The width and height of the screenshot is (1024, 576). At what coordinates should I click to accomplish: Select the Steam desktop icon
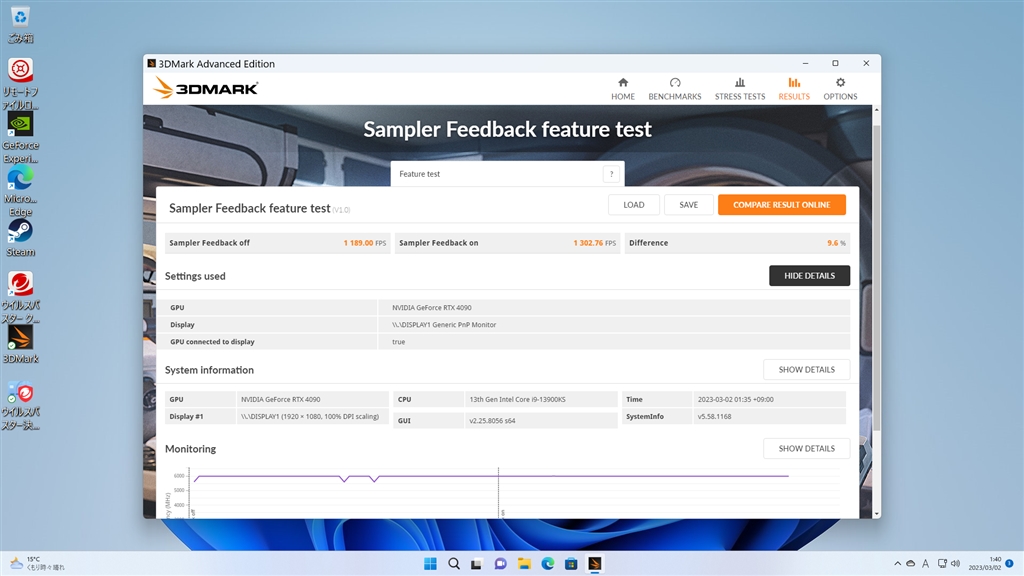[20, 238]
